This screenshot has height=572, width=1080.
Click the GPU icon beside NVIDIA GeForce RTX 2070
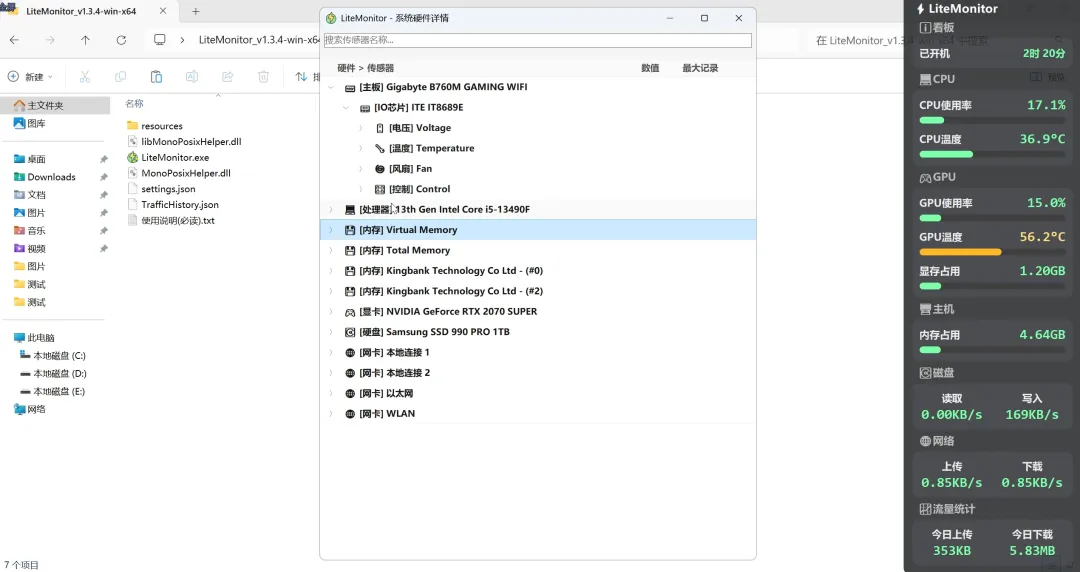350,311
